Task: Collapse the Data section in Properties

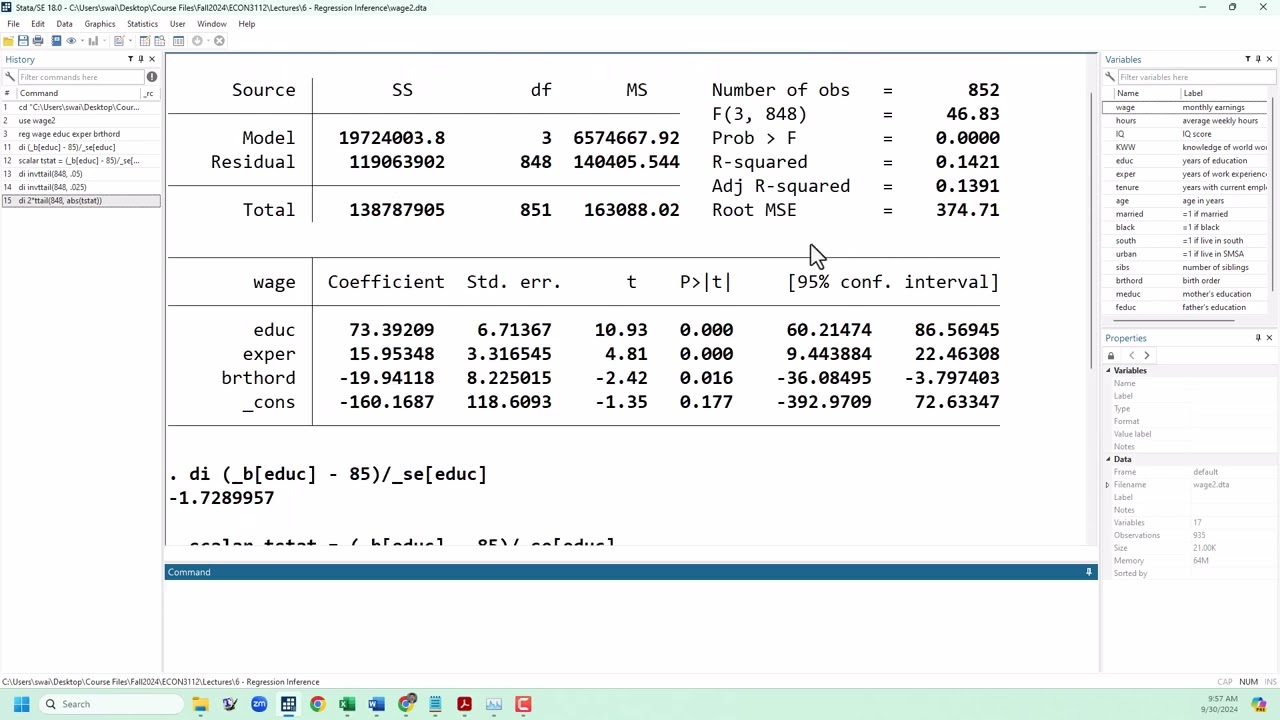Action: click(x=1108, y=459)
